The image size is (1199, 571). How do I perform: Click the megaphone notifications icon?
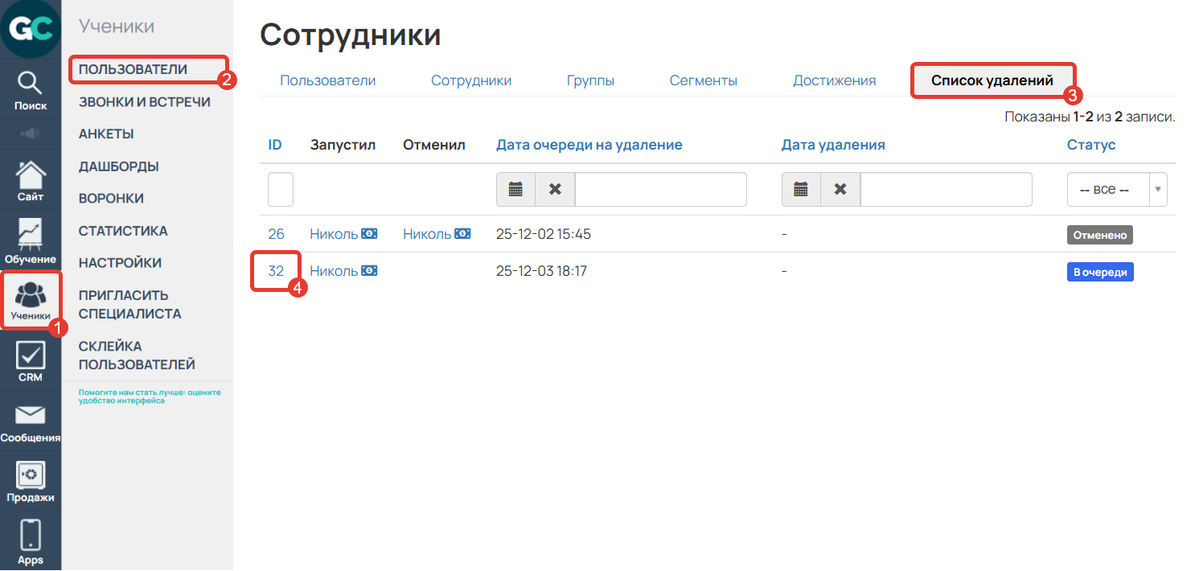[31, 134]
